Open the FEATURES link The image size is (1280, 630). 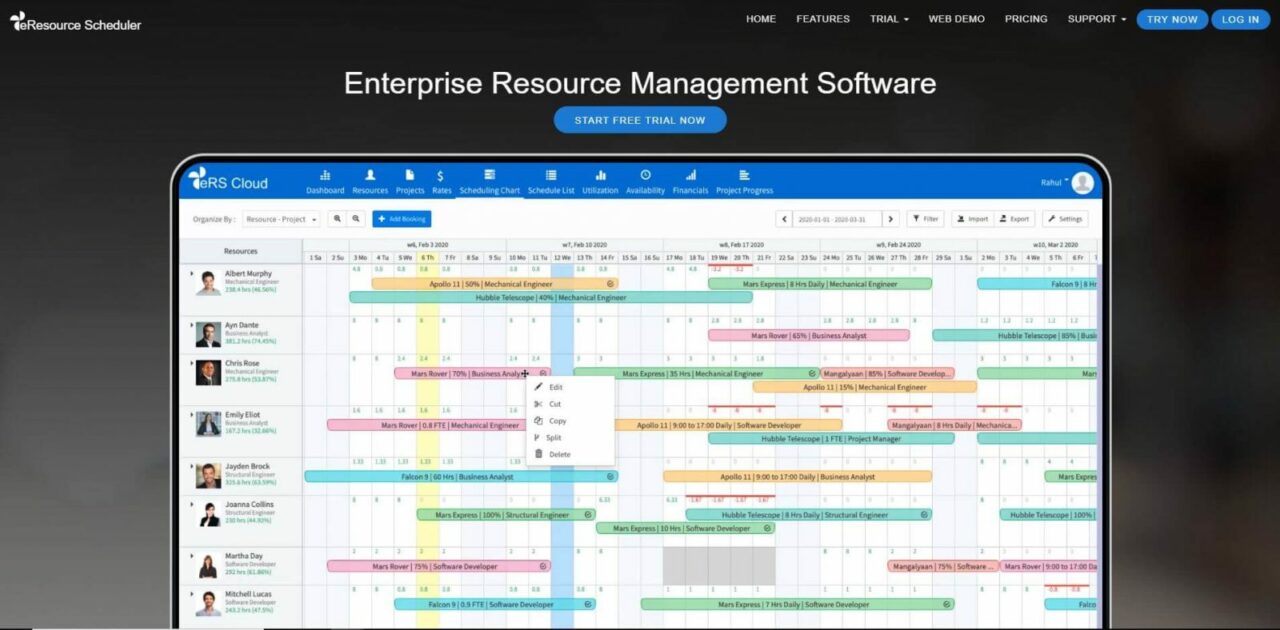pos(823,19)
